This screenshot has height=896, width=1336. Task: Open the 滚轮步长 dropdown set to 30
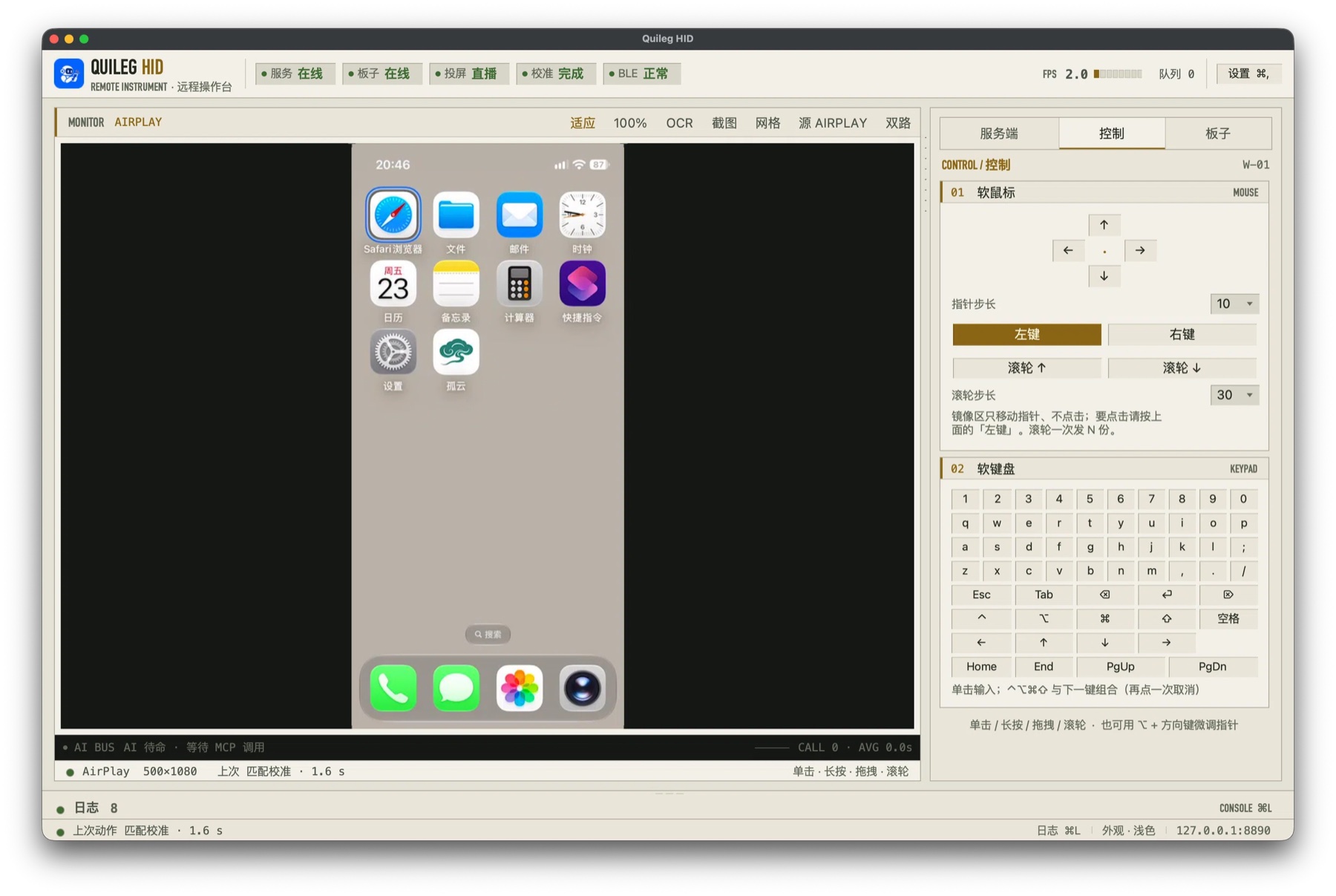pos(1234,395)
